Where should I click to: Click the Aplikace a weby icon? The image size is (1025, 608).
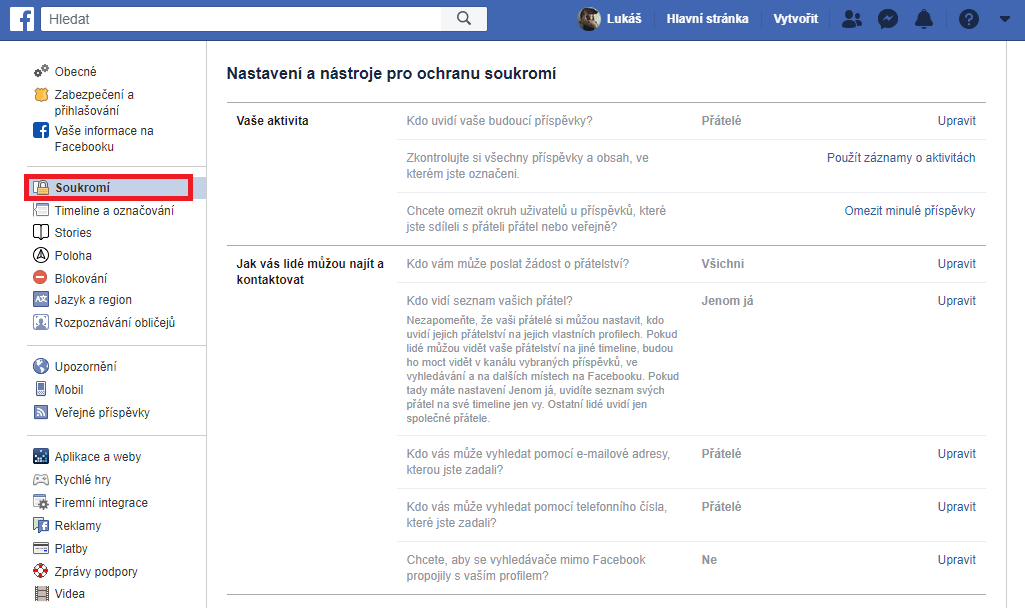point(41,456)
